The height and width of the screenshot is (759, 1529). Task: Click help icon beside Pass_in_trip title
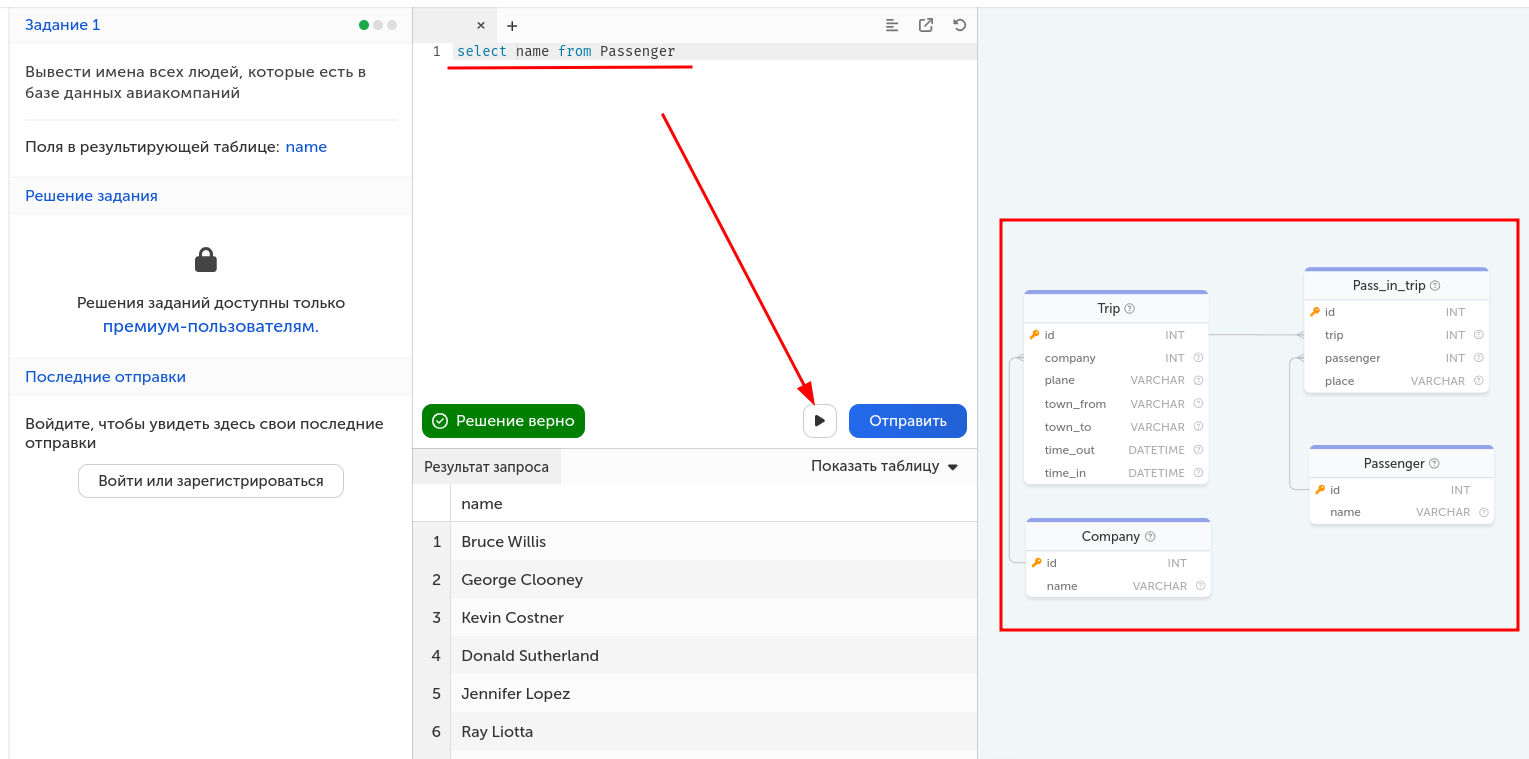(x=1435, y=286)
